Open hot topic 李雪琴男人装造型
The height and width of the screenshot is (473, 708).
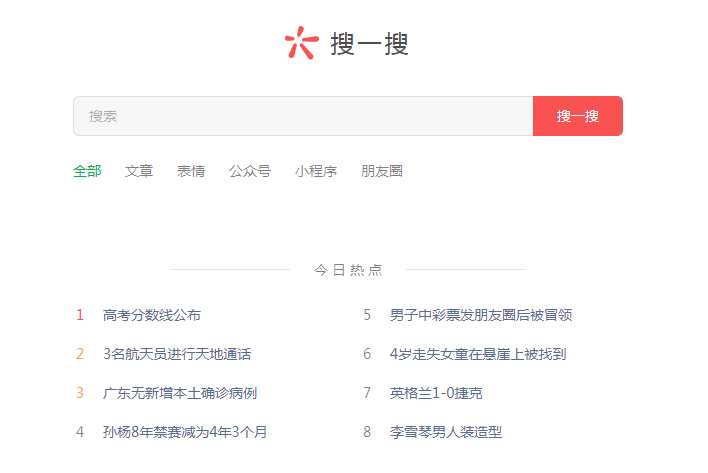coord(446,432)
